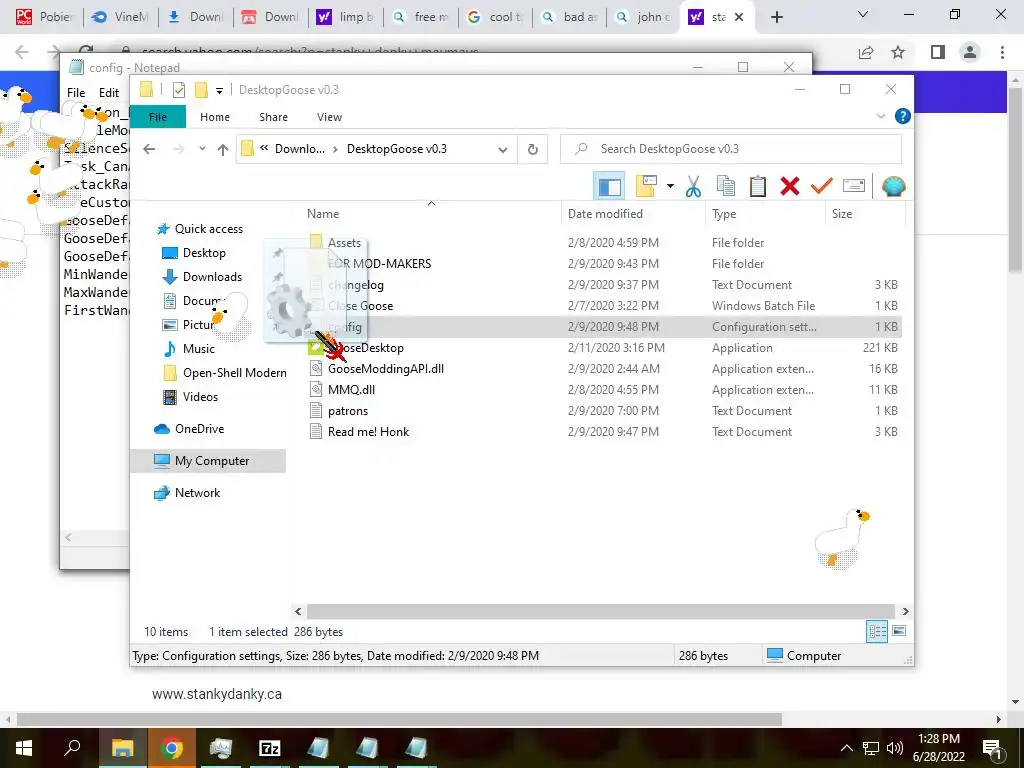The image size is (1024, 768).
Task: Click 7-Zip icon in taskbar
Action: tap(270, 748)
